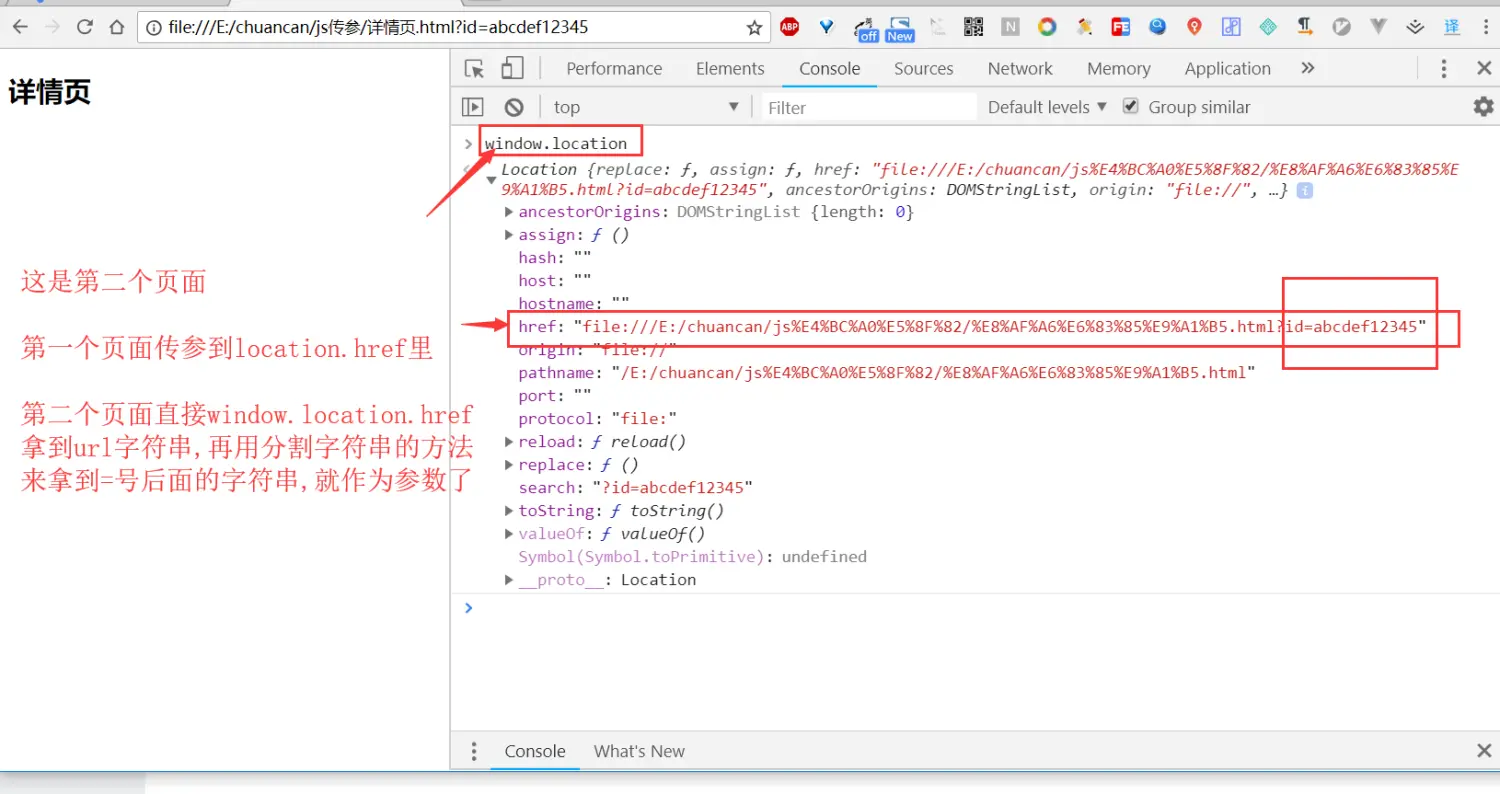Viewport: 1500px width, 794px height.
Task: Open the Chrome three-dot main menu
Action: point(1484,27)
